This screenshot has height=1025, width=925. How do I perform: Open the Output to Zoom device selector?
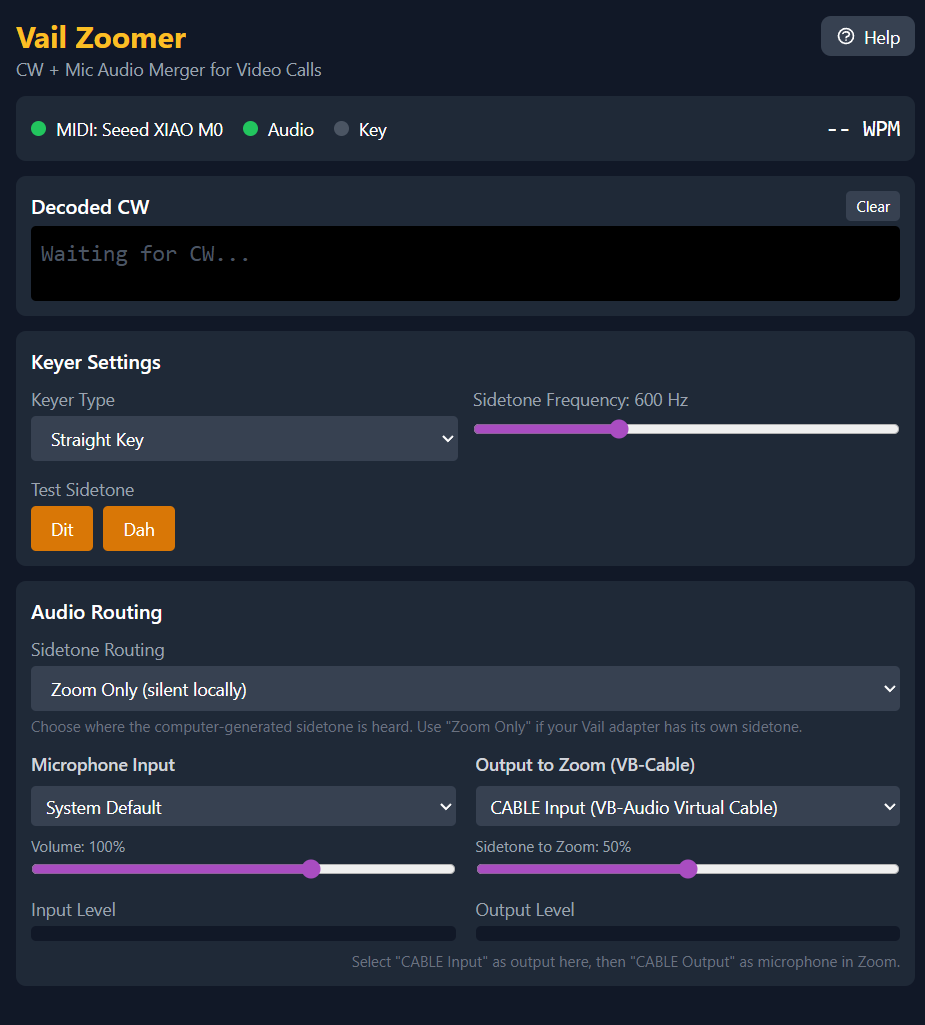687,806
